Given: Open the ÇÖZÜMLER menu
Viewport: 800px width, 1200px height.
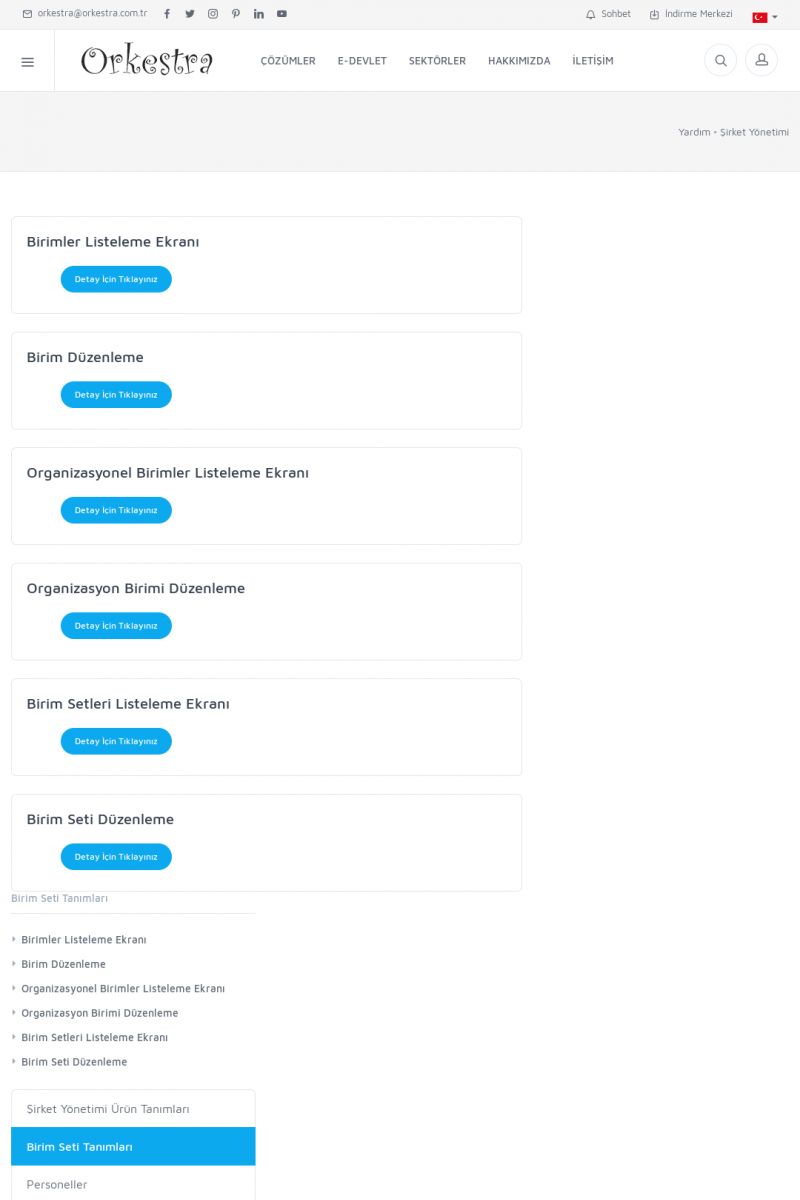Looking at the screenshot, I should point(288,61).
